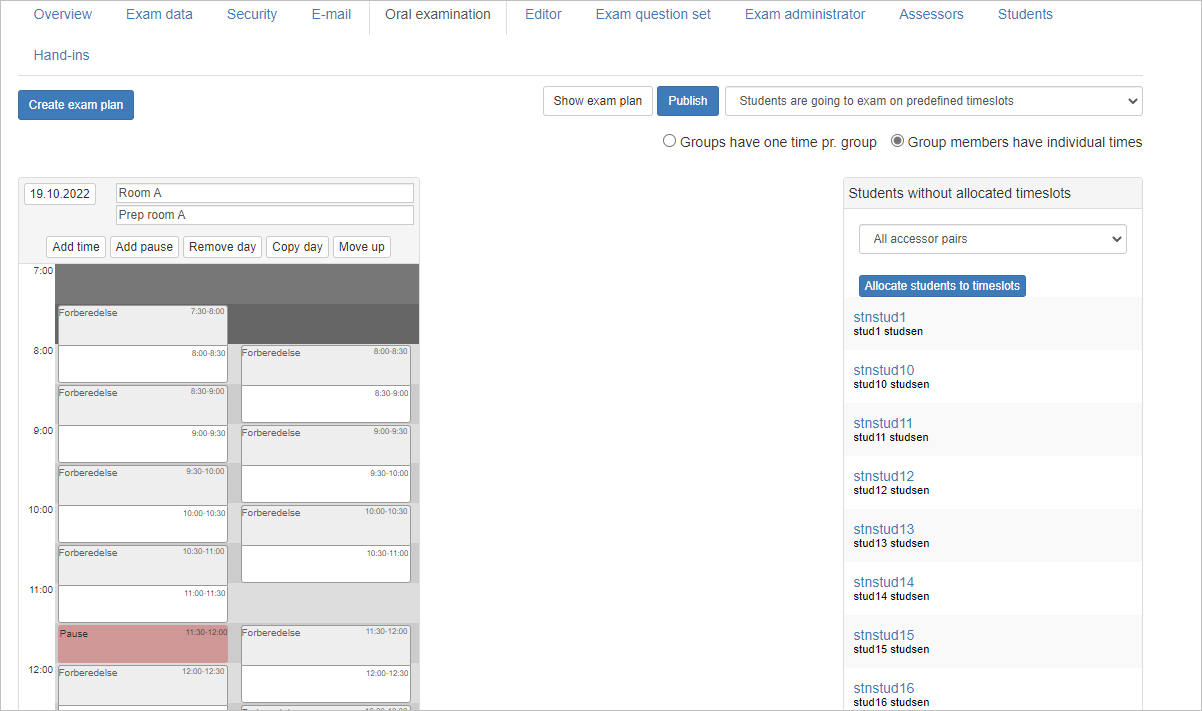Image resolution: width=1202 pixels, height=711 pixels.
Task: Select the empty 10:00-10:30 timeslot
Action: 143,524
